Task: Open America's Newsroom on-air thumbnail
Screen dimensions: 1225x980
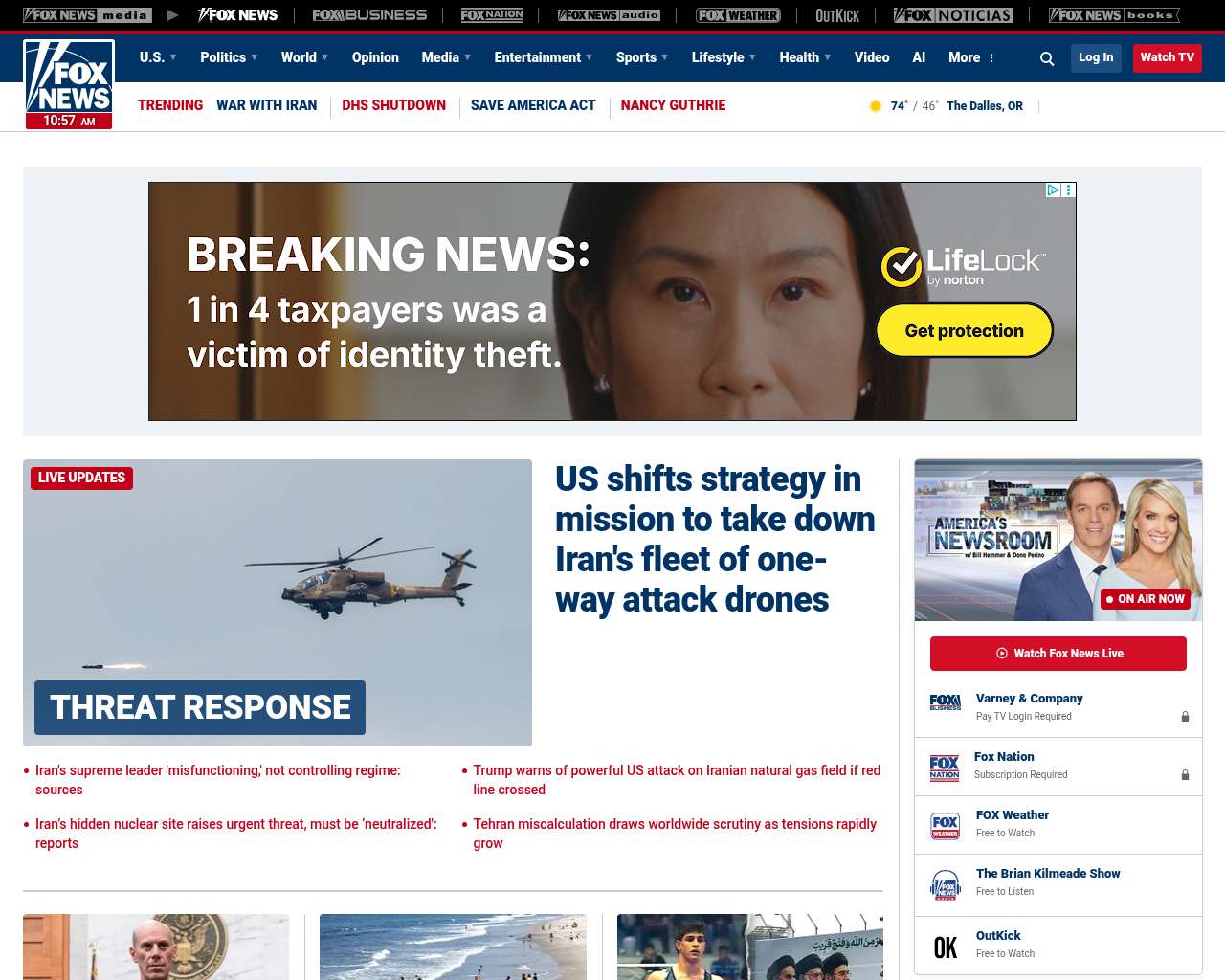Action: tap(1058, 541)
